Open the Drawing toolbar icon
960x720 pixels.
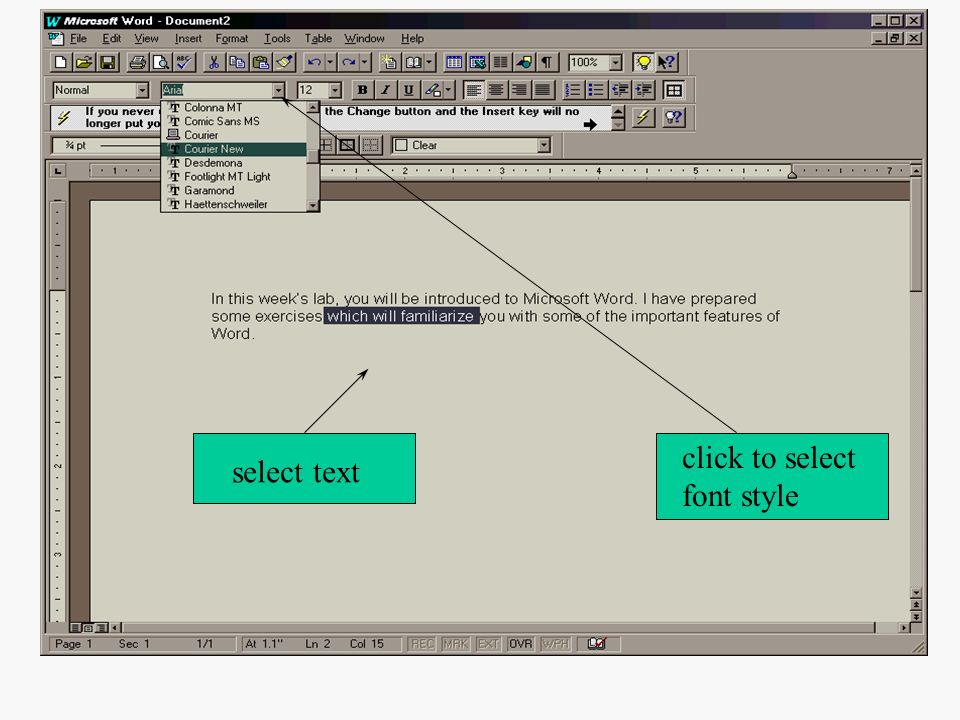point(524,62)
